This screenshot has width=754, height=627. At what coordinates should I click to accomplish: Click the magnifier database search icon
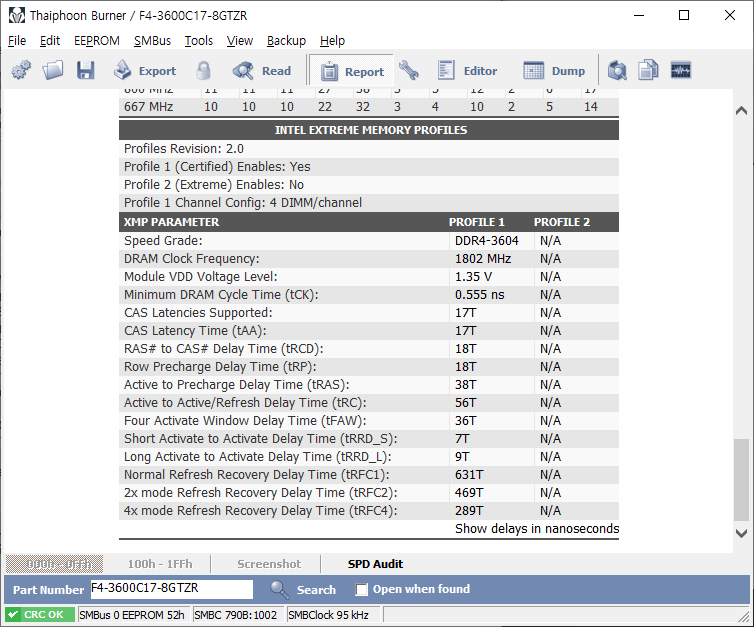pyautogui.click(x=617, y=71)
